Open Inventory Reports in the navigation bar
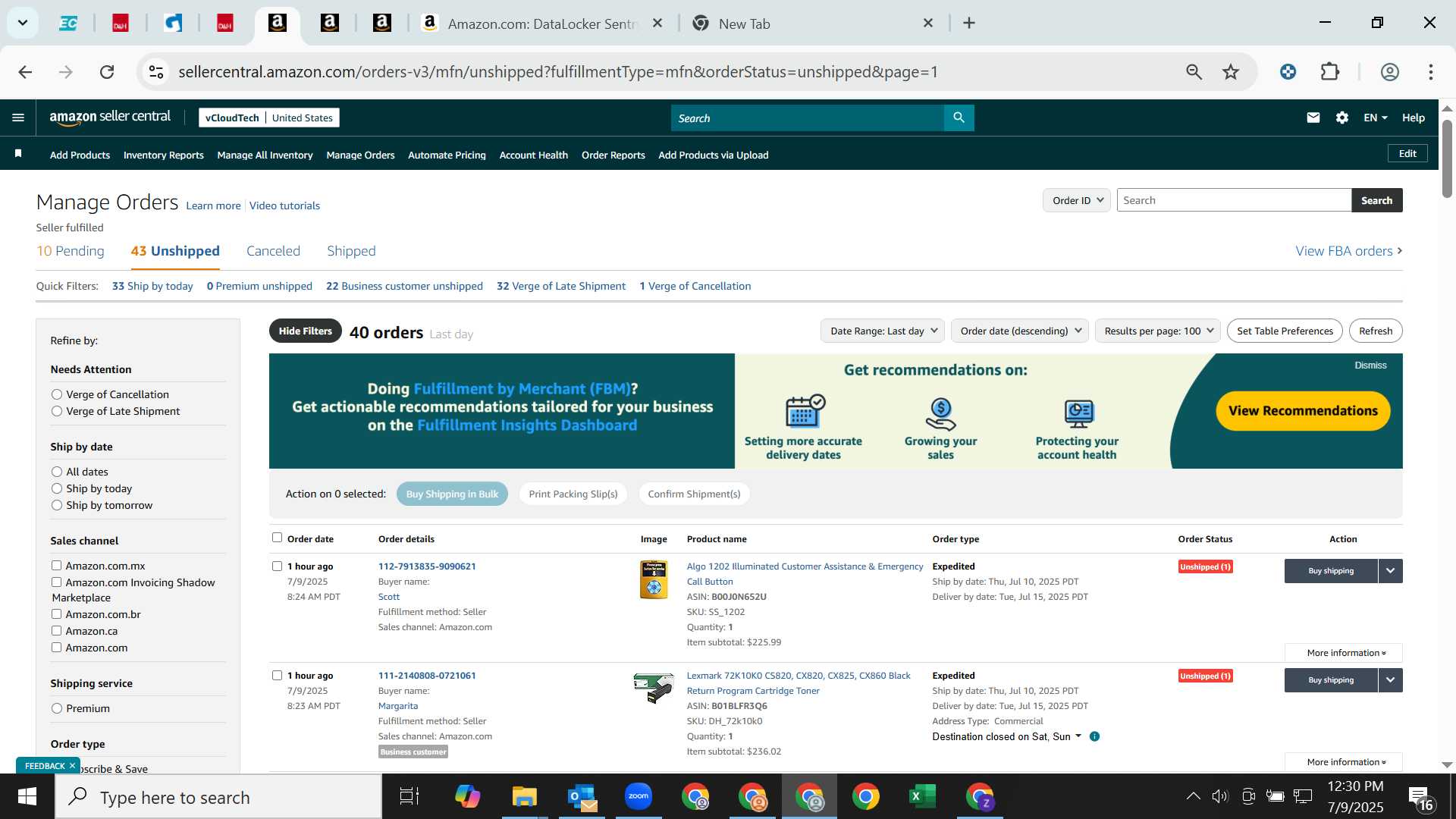The height and width of the screenshot is (819, 1456). click(163, 155)
